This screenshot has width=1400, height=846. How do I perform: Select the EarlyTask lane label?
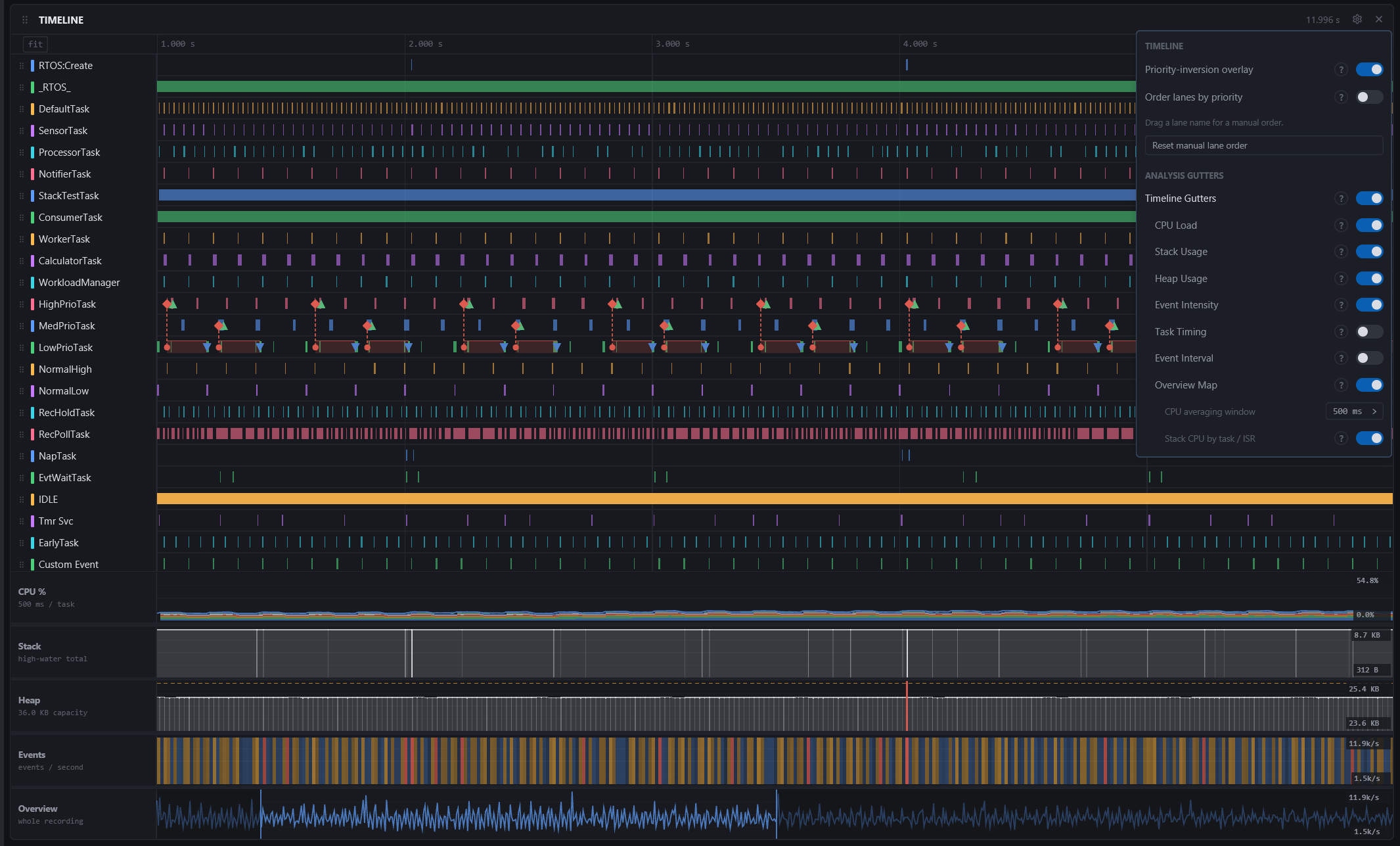coord(58,543)
